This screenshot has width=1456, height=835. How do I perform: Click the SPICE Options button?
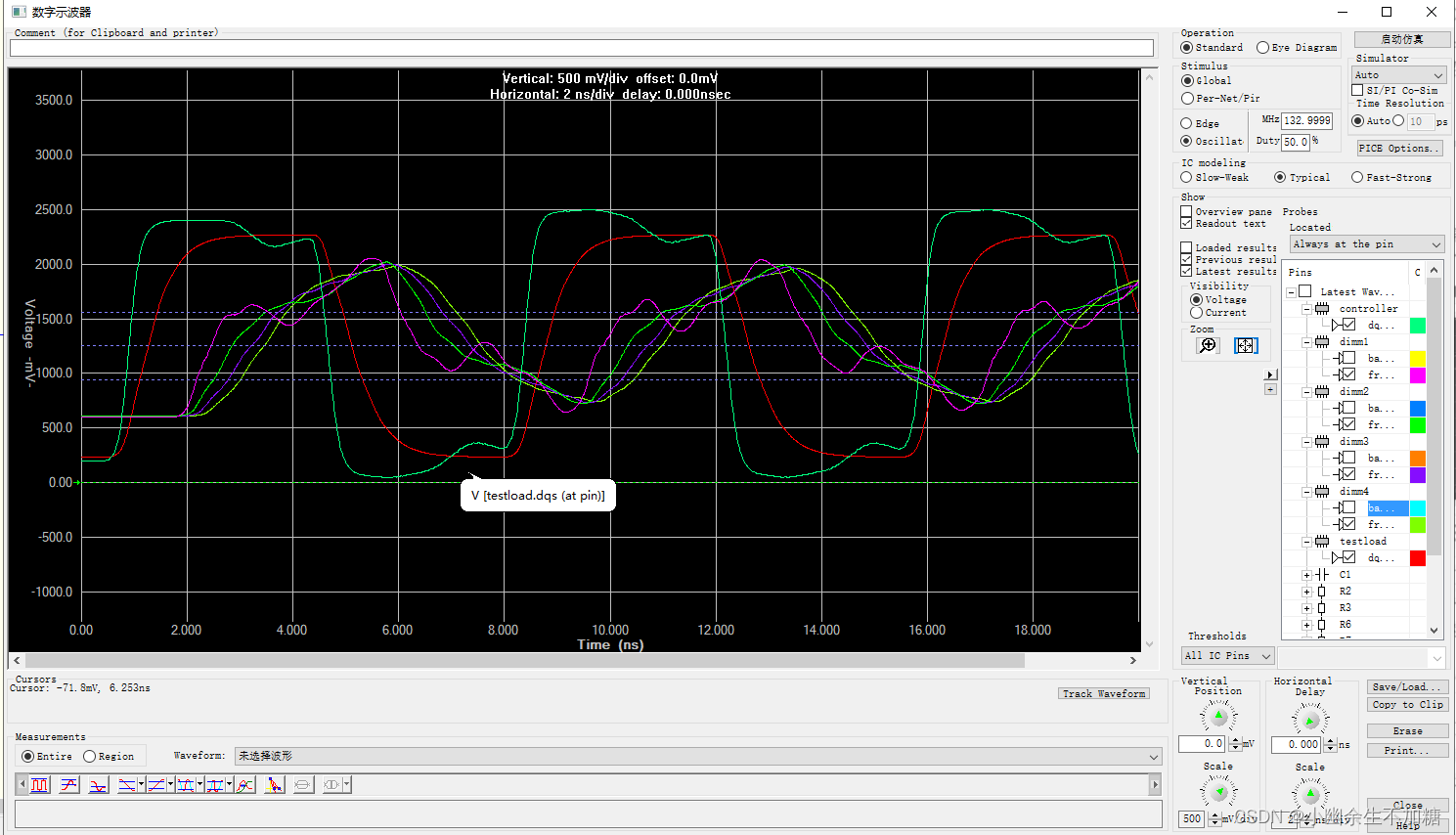(1400, 148)
